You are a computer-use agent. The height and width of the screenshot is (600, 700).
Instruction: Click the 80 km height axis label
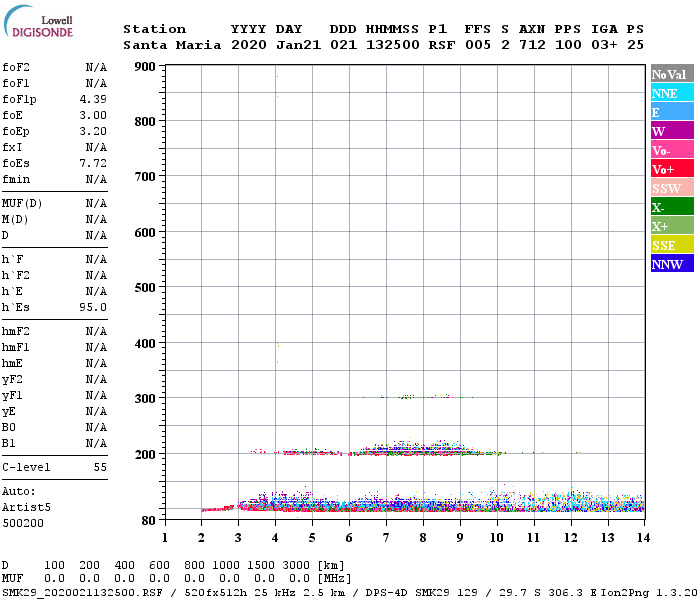click(x=148, y=521)
